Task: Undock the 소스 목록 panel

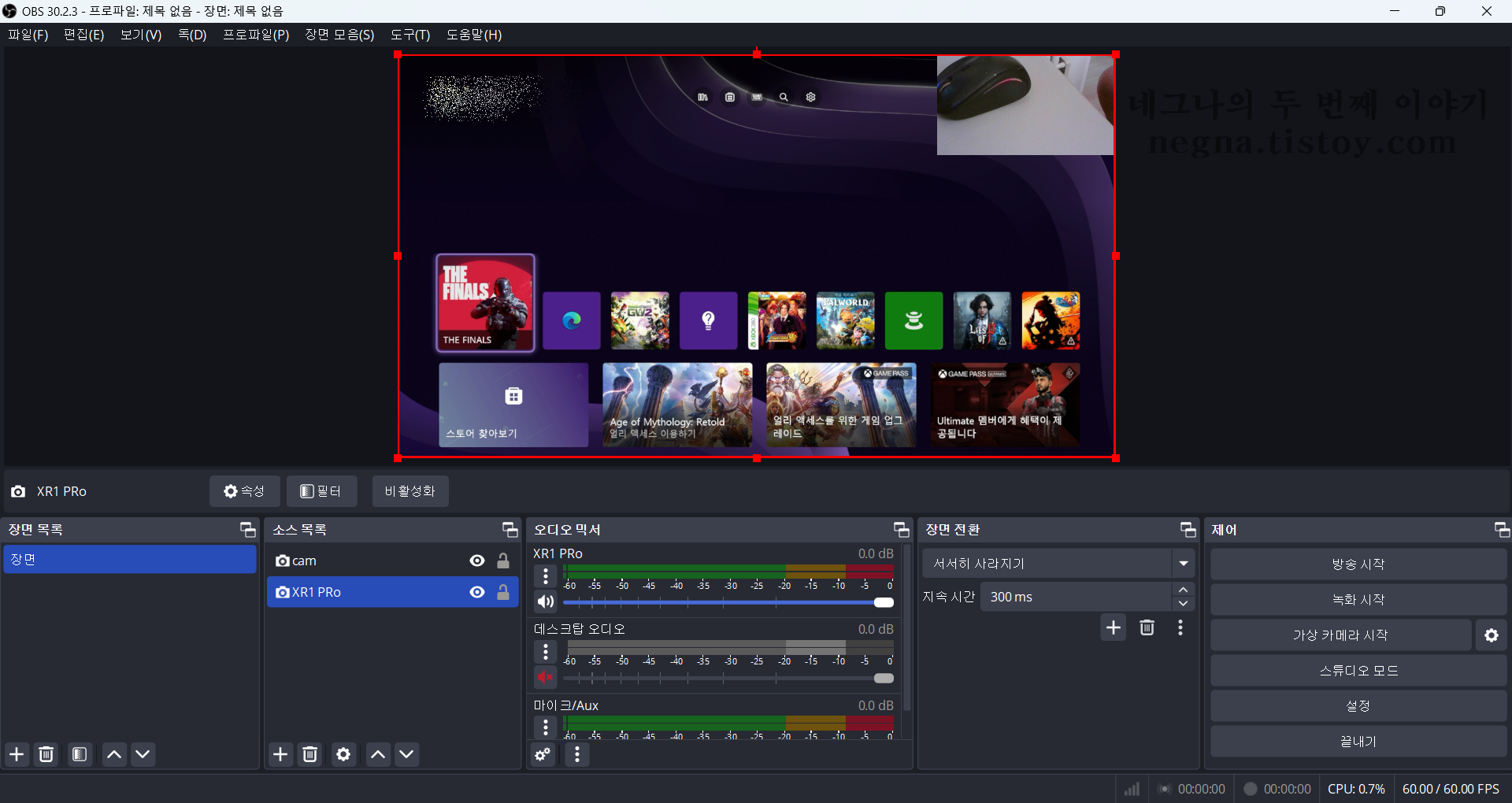Action: pos(510,529)
